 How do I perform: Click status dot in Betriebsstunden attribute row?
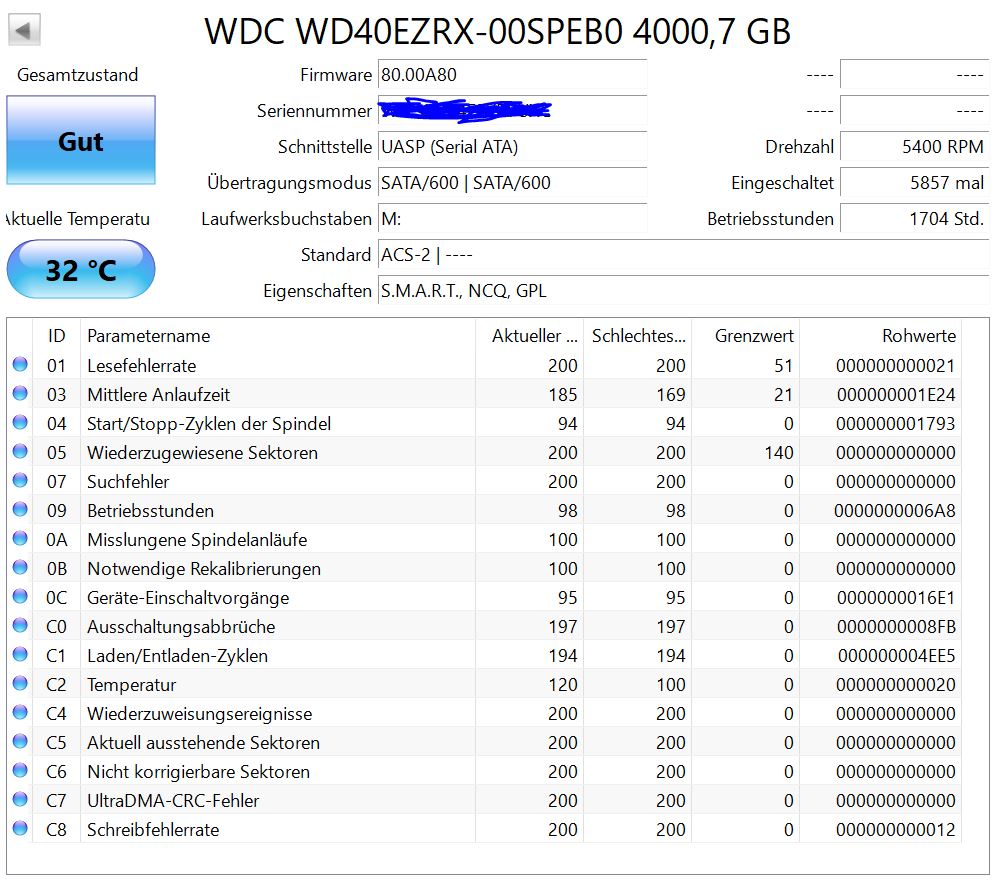[20, 509]
